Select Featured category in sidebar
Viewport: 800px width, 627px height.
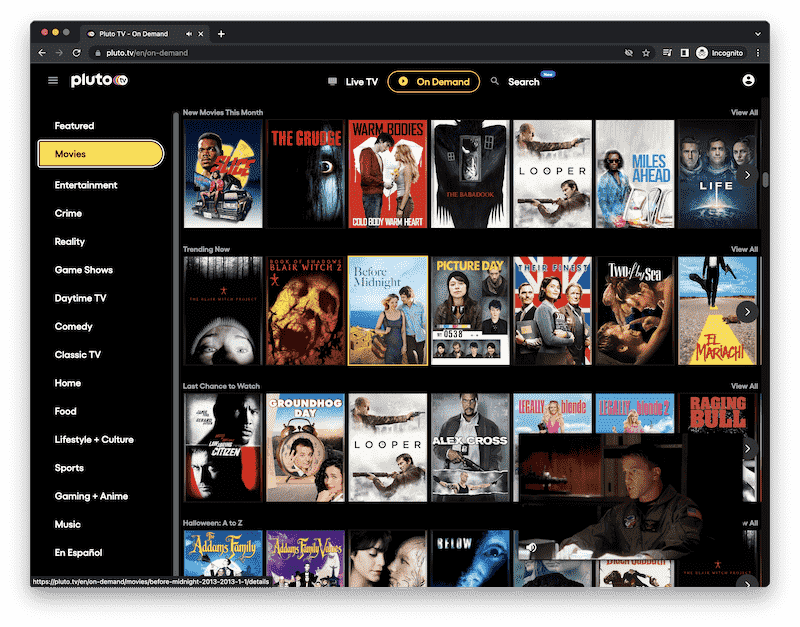74,126
